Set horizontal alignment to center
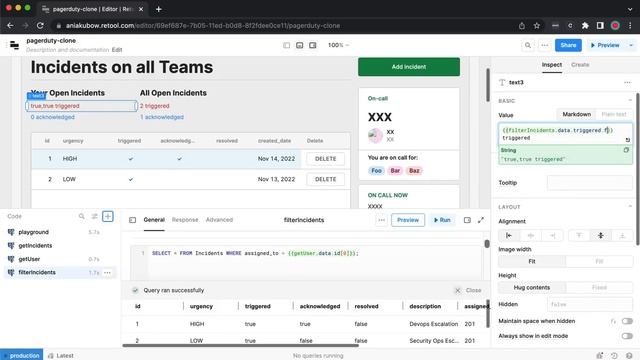Viewport: 640px width, 360px height. [531, 236]
